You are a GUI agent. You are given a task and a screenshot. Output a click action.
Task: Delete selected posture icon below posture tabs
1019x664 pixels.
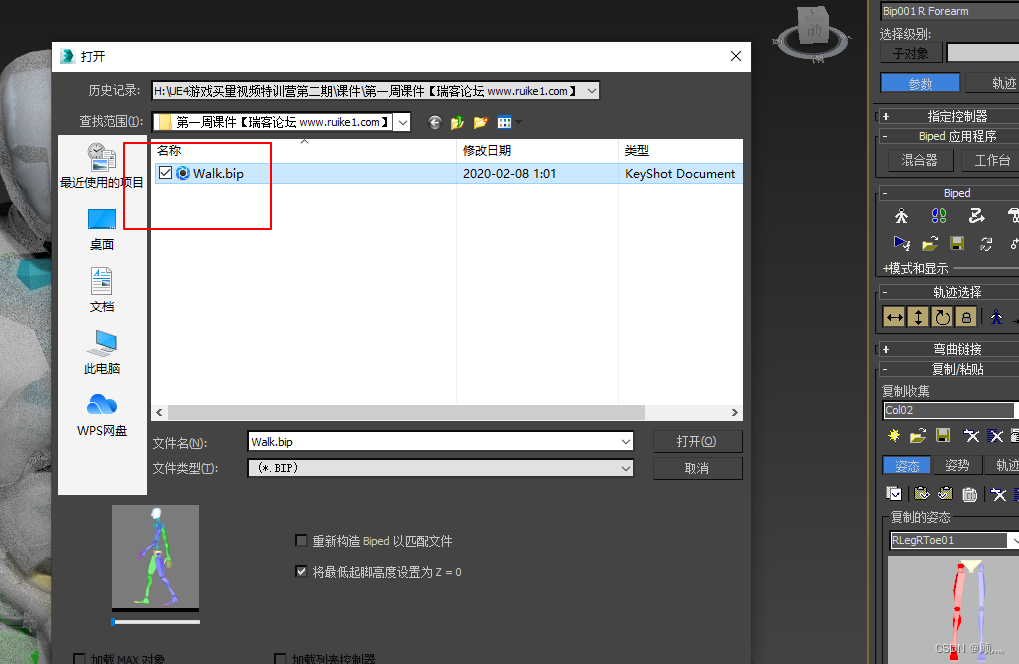tap(998, 494)
